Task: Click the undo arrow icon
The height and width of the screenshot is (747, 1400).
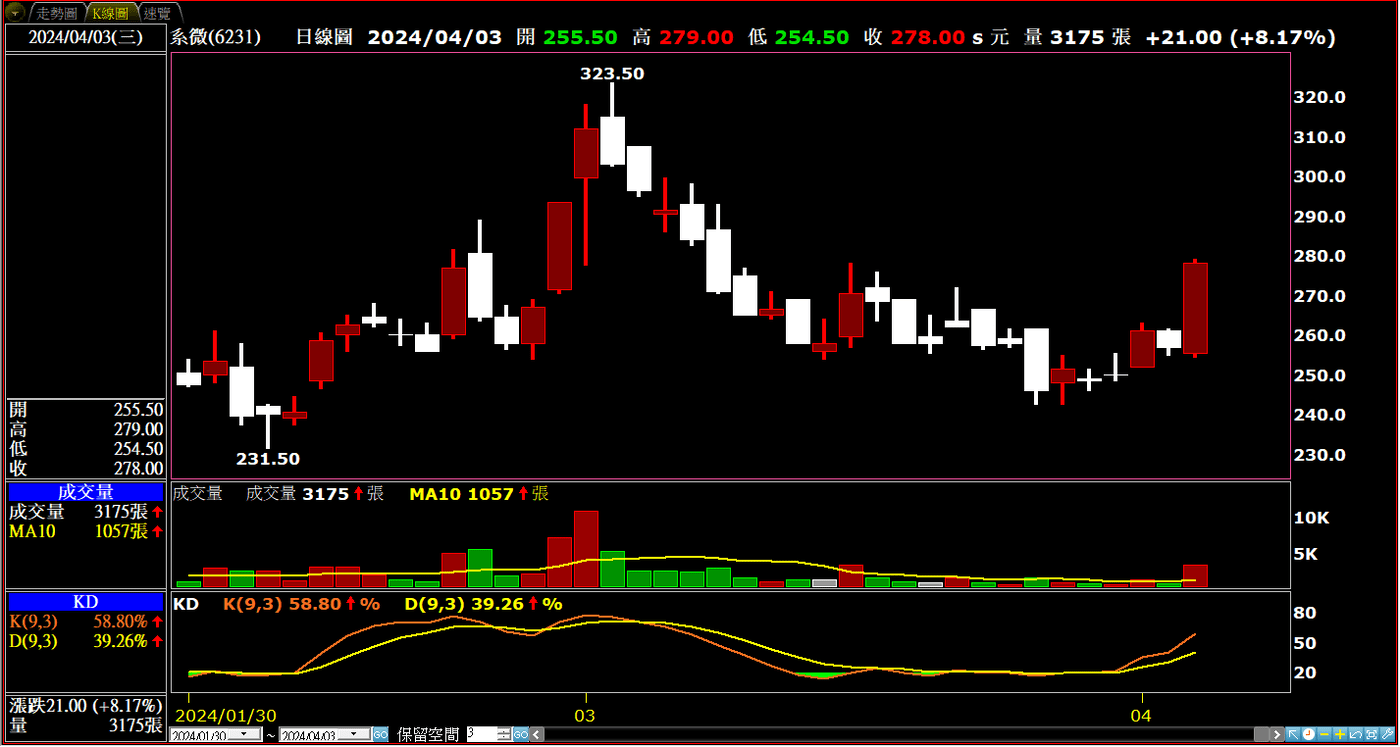Action: pos(1355,734)
